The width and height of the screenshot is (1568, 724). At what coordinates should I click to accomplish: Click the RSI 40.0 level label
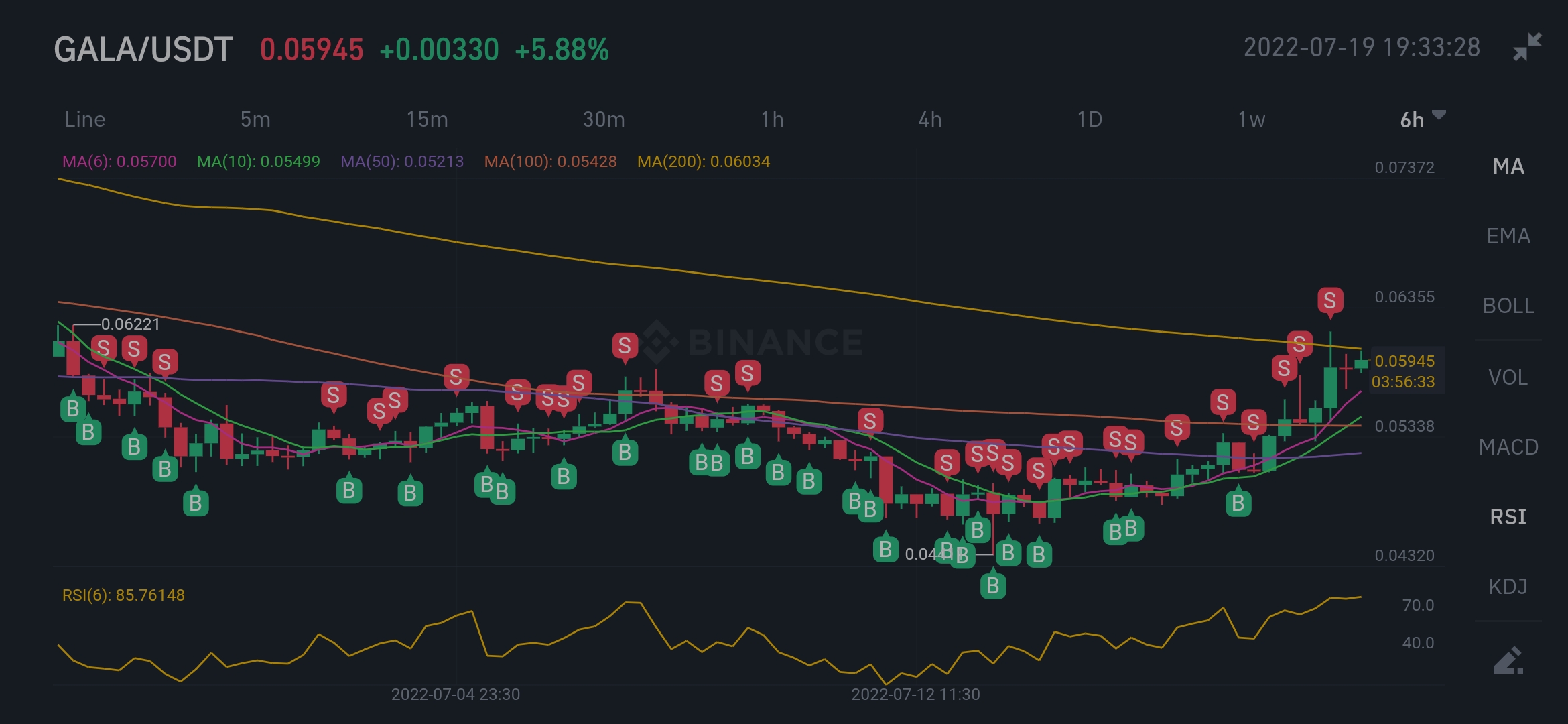tap(1418, 643)
